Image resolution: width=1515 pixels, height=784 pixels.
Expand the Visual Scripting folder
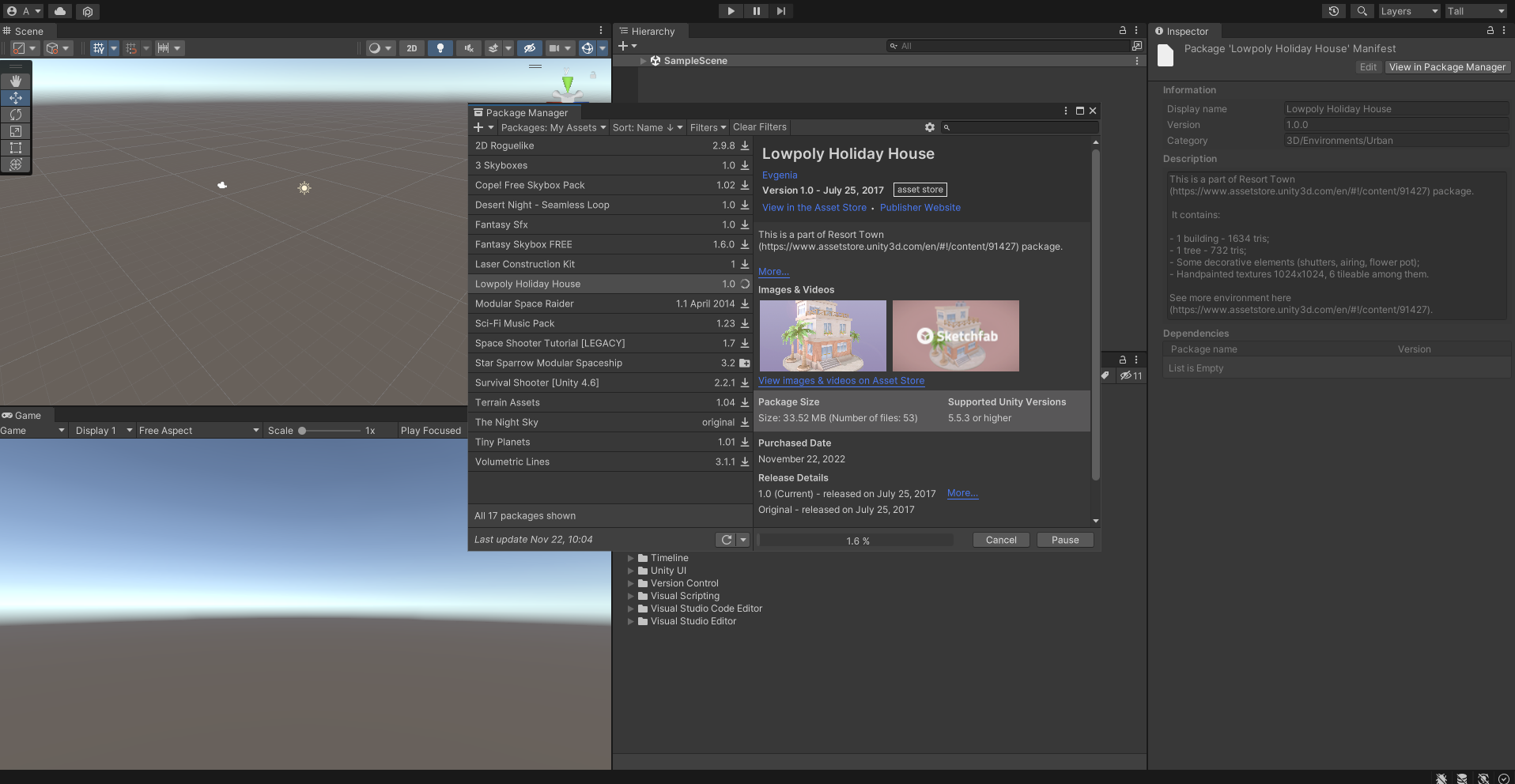(631, 596)
